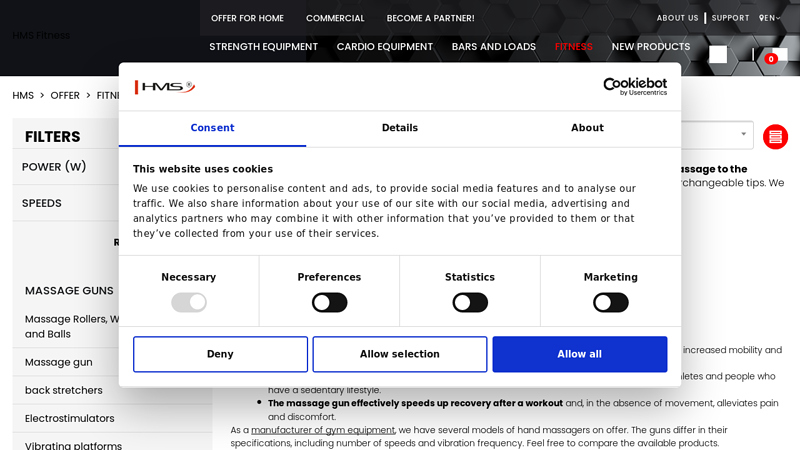The height and width of the screenshot is (450, 800).
Task: Open the shopping cart with 0 badge
Action: pos(776,55)
